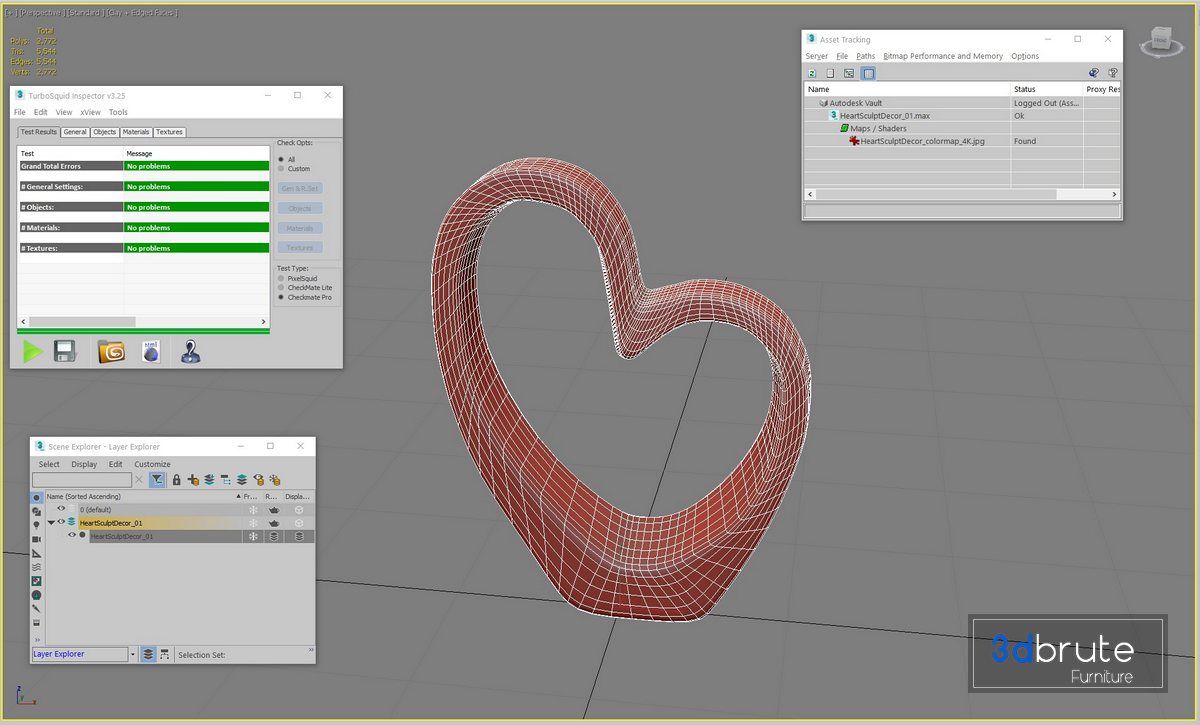Viewport: 1200px width, 725px height.
Task: Expand the Scene Explorer side toolbar chevrons
Action: pos(37,639)
